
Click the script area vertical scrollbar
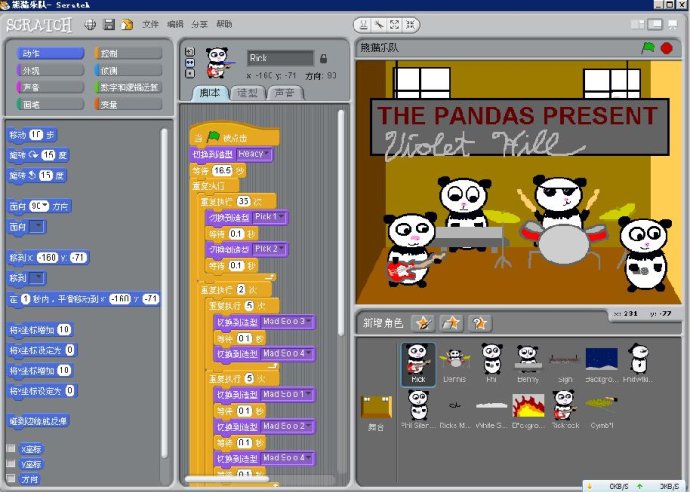341,222
